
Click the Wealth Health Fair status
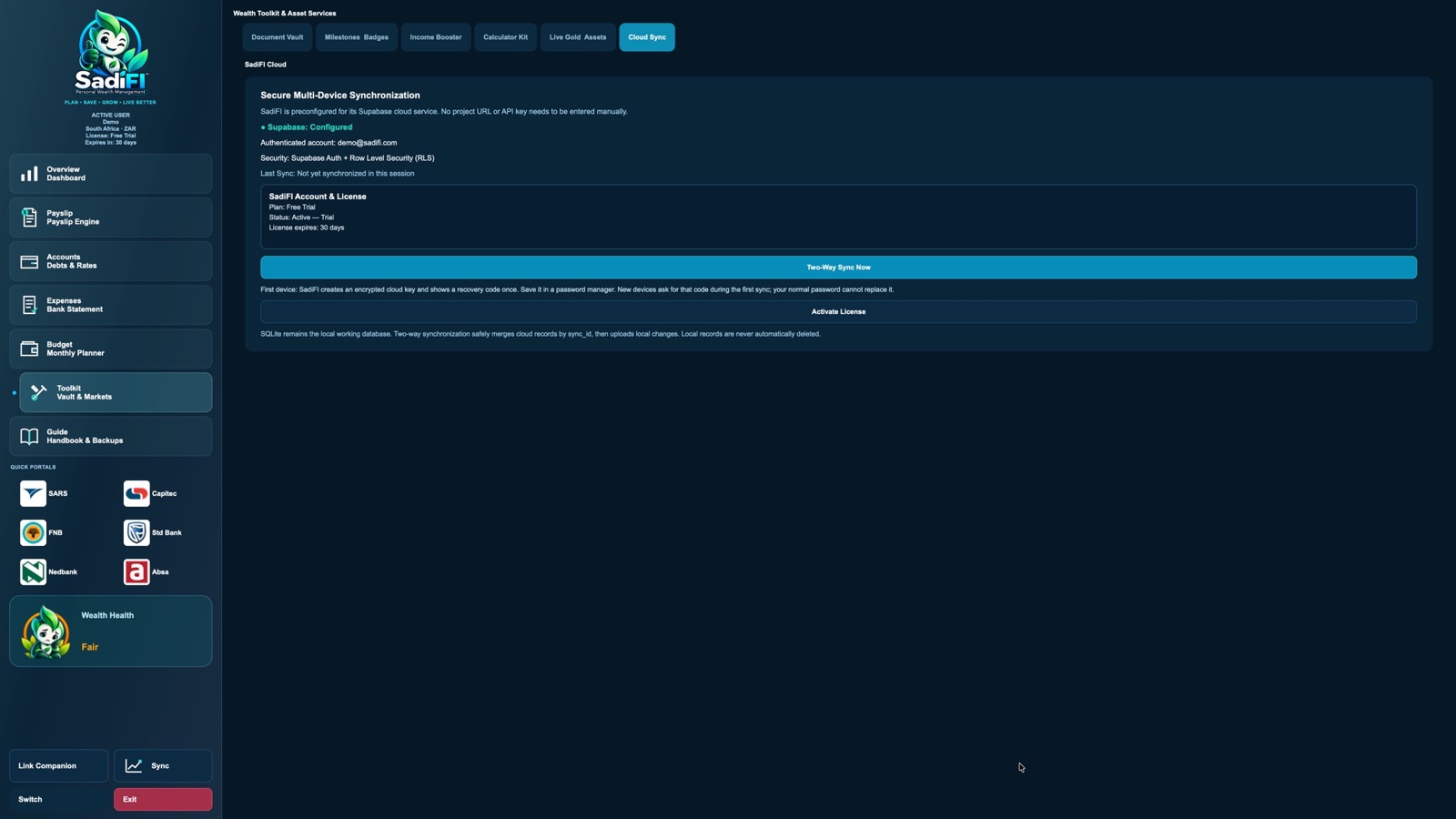89,647
